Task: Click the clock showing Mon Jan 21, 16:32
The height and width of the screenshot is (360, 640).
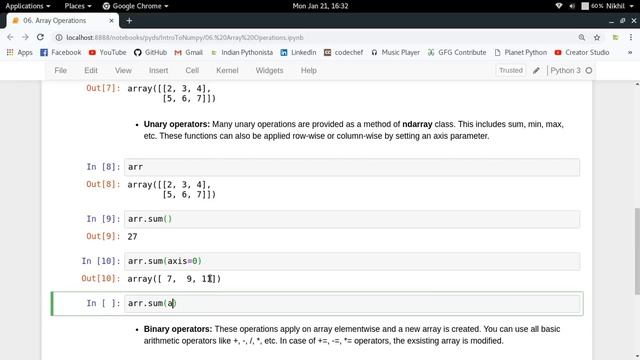Action: [x=320, y=6]
